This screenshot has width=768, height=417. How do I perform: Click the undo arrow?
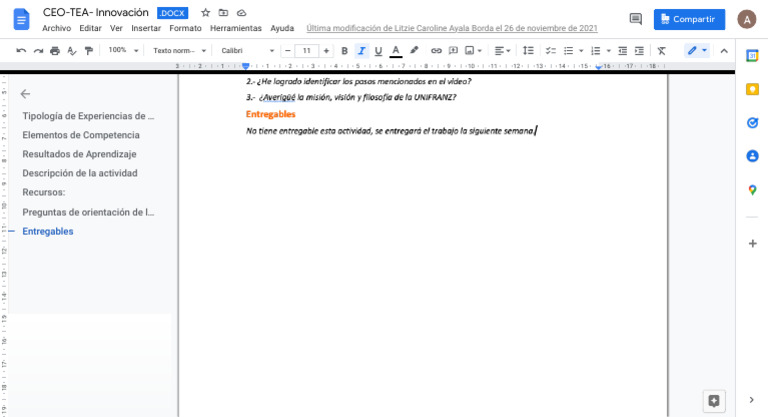tap(21, 50)
